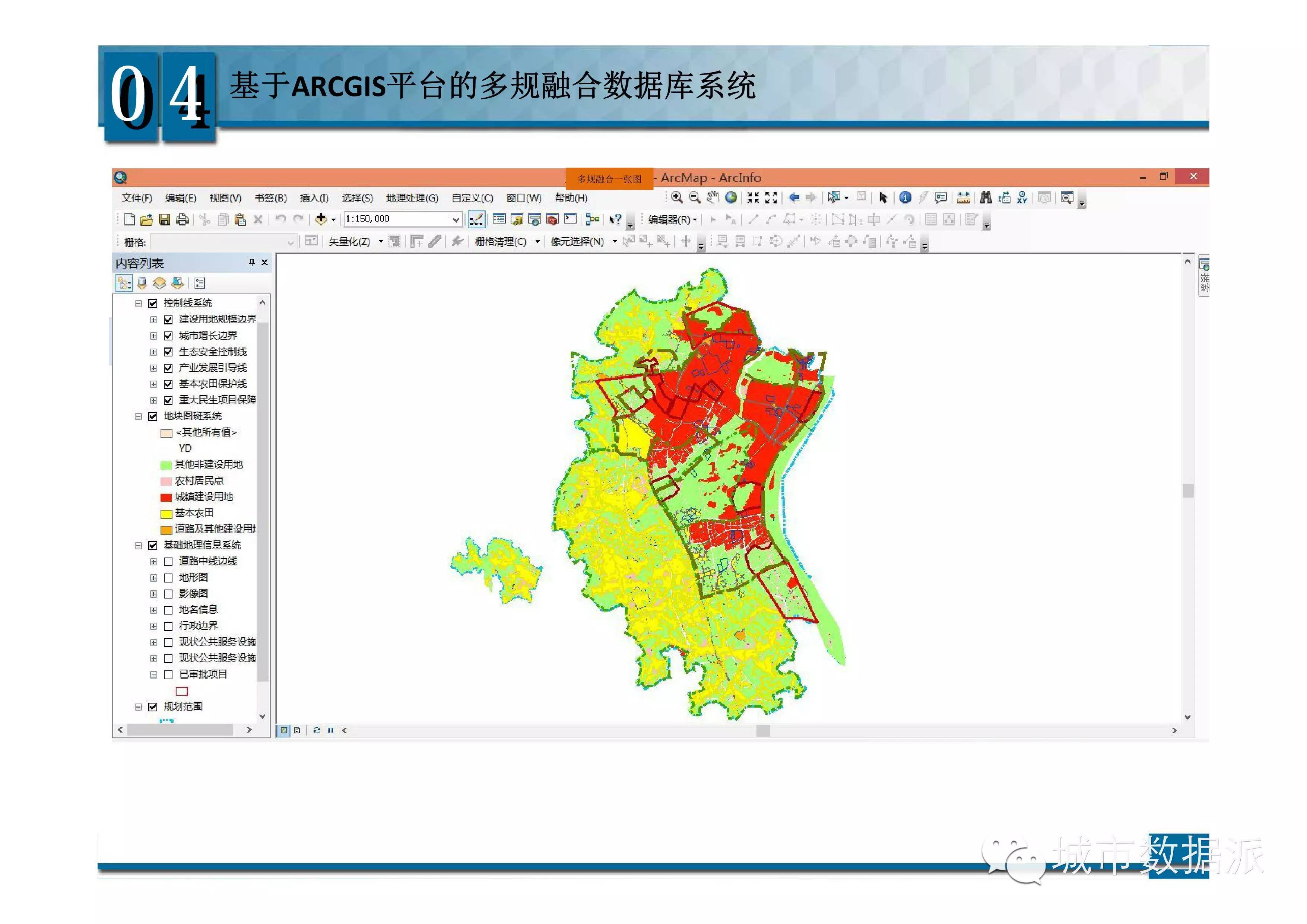The width and height of the screenshot is (1307, 924).
Task: Zoom to Full Extent globe icon
Action: (731, 197)
